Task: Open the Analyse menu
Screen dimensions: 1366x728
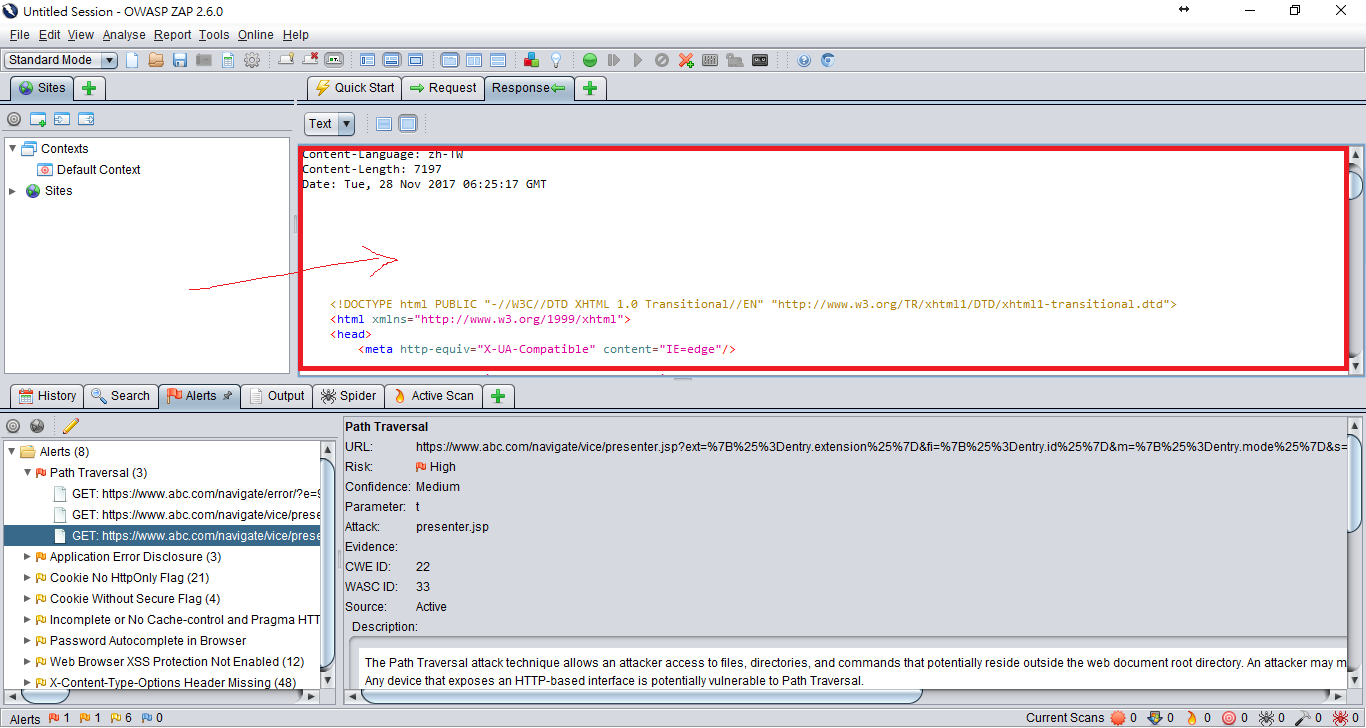Action: [124, 34]
